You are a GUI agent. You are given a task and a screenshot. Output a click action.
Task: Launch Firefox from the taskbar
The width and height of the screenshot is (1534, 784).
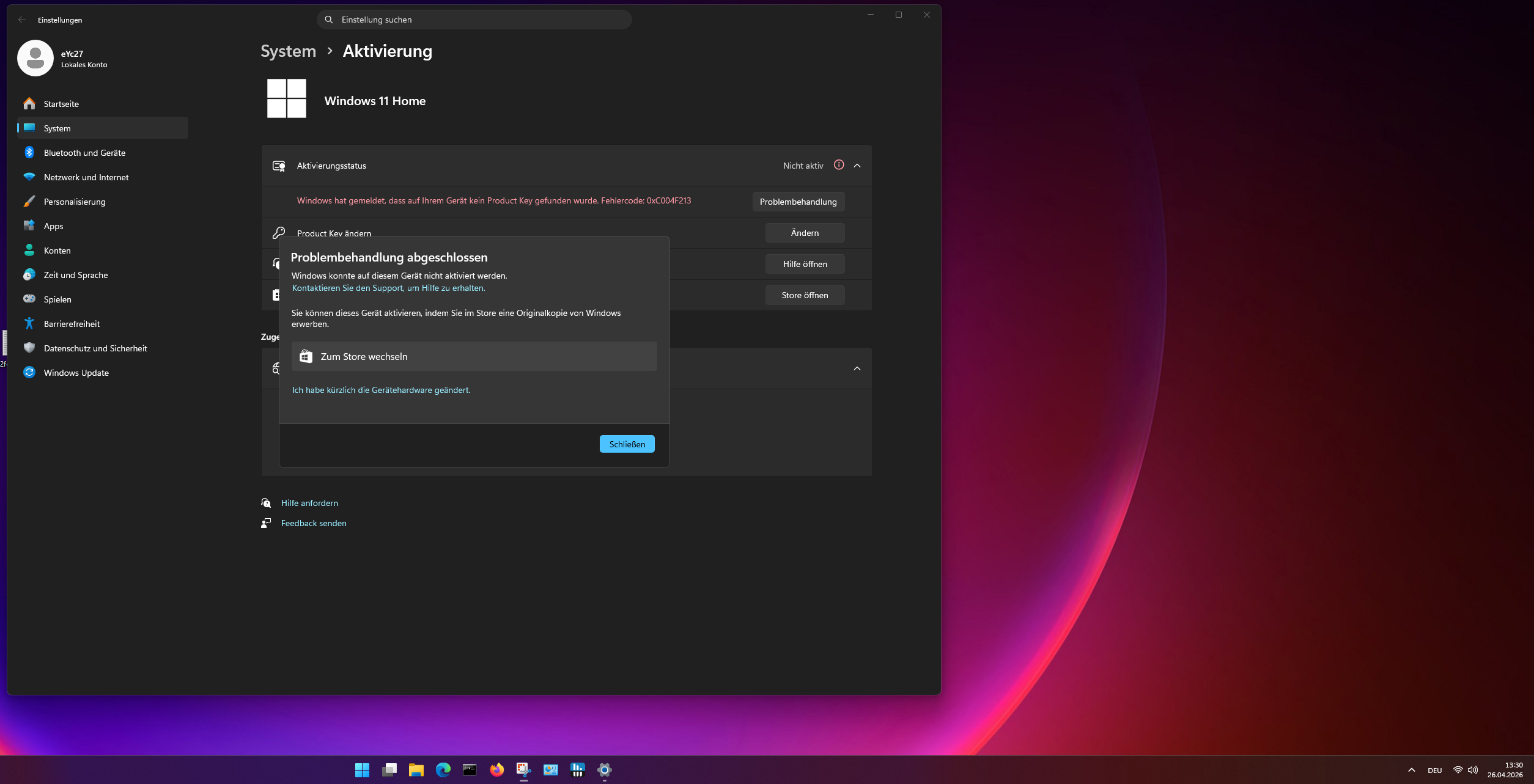click(496, 770)
